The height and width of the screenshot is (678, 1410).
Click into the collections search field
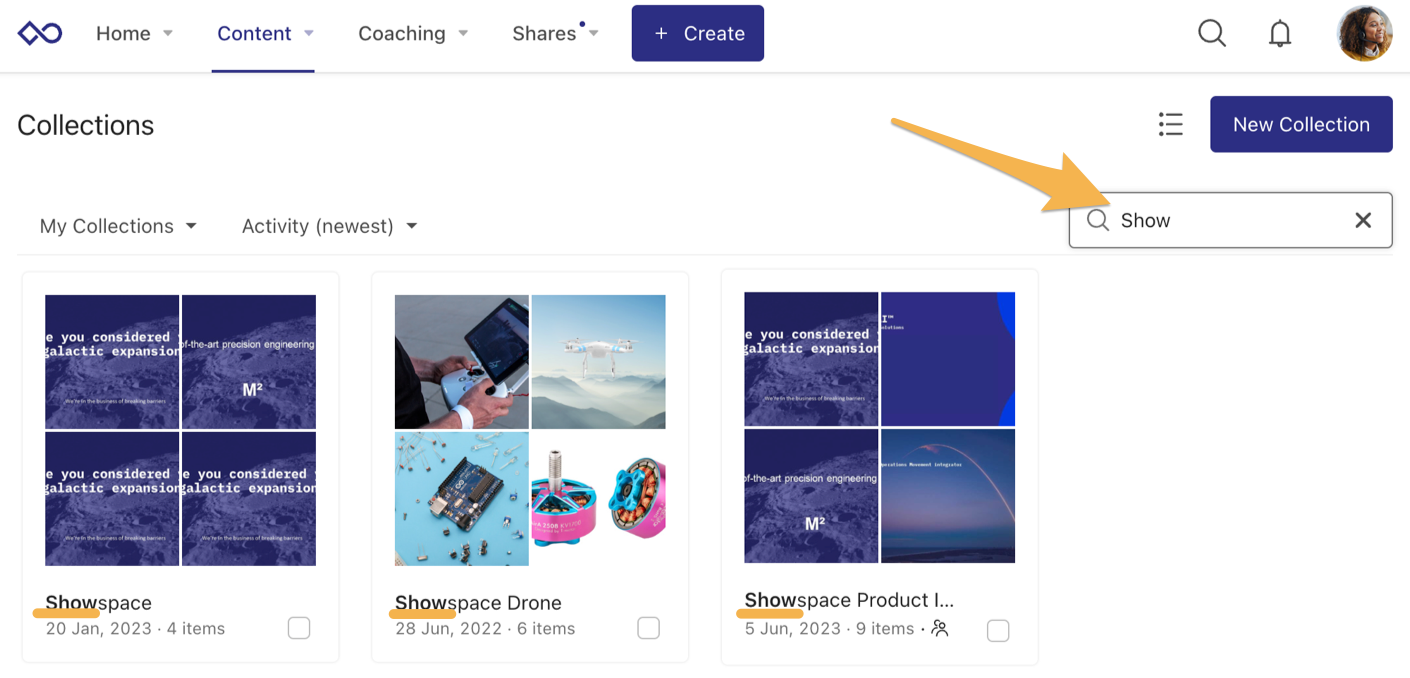point(1230,220)
